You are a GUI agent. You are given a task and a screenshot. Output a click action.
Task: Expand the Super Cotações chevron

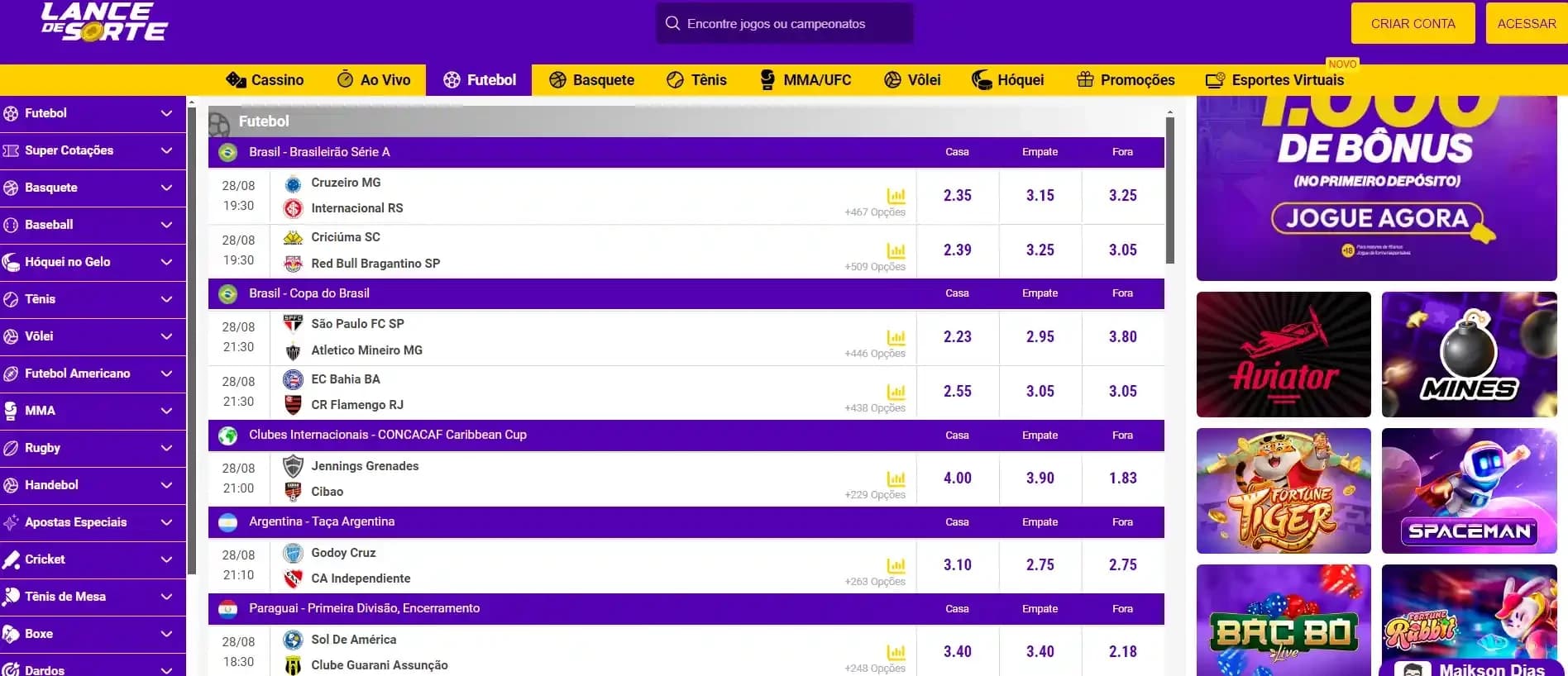coord(166,150)
